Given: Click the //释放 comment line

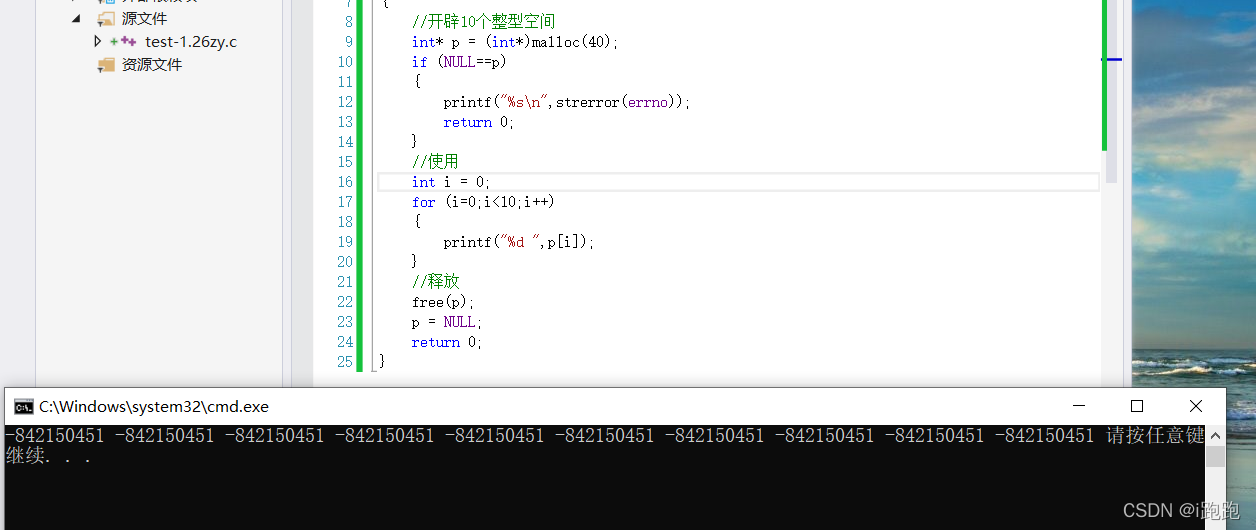Looking at the screenshot, I should click(x=435, y=282).
